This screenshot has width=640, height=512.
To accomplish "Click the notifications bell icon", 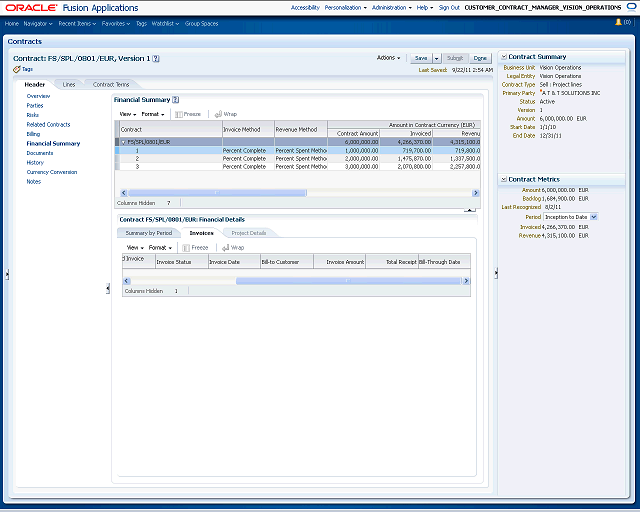I will point(618,22).
